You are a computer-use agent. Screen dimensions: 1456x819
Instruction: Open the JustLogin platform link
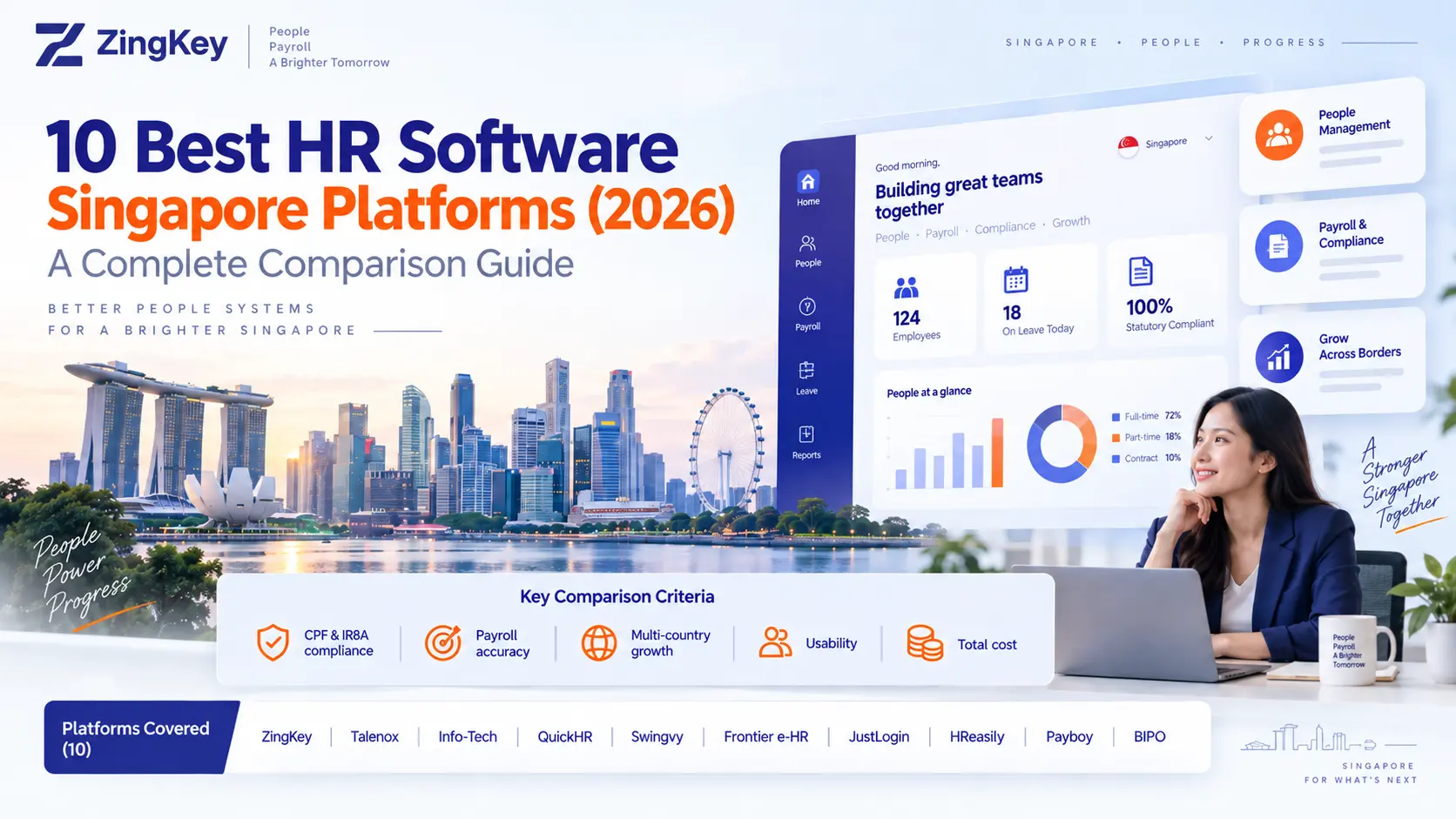(879, 736)
